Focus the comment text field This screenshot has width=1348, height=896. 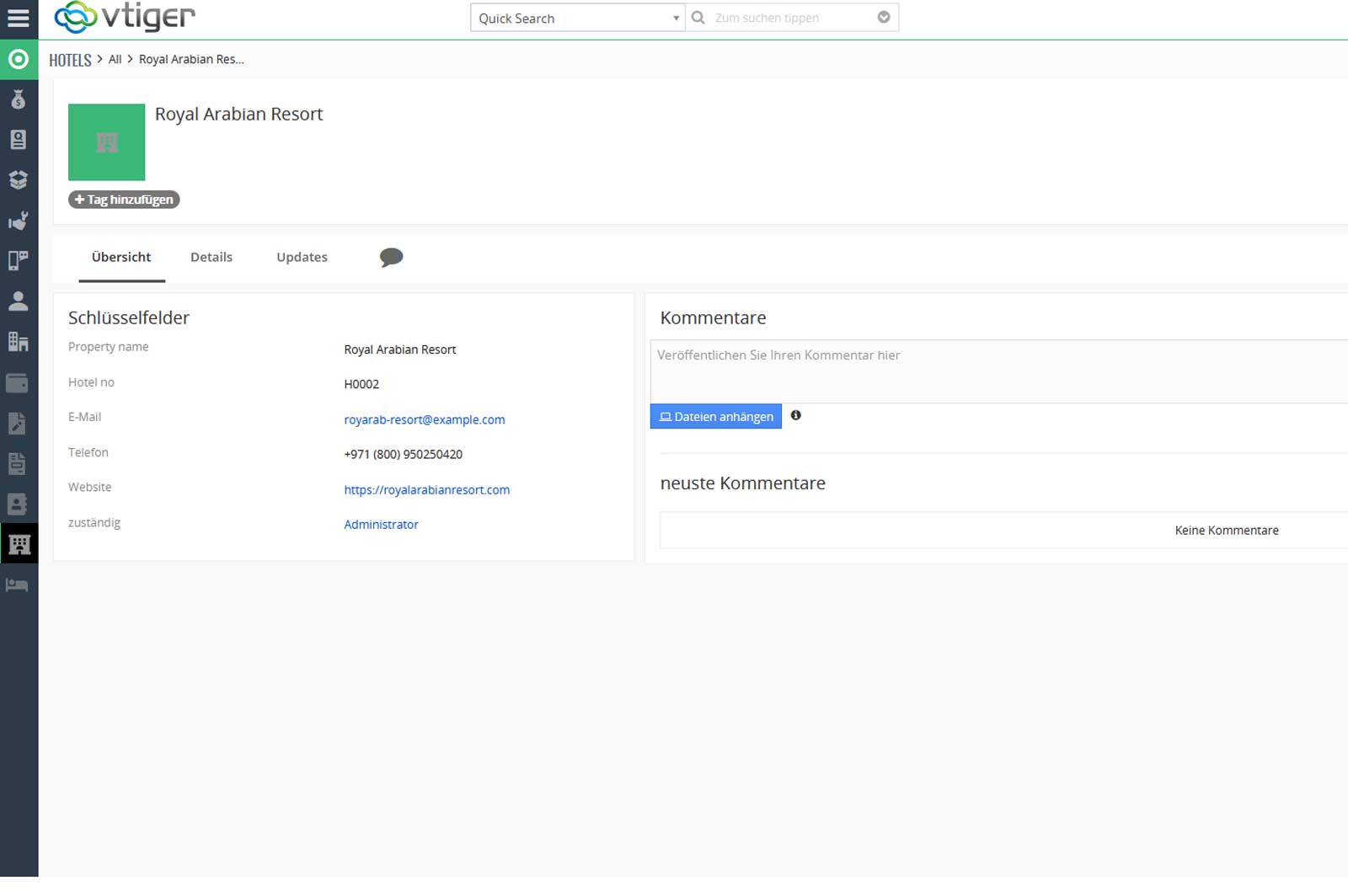point(994,371)
